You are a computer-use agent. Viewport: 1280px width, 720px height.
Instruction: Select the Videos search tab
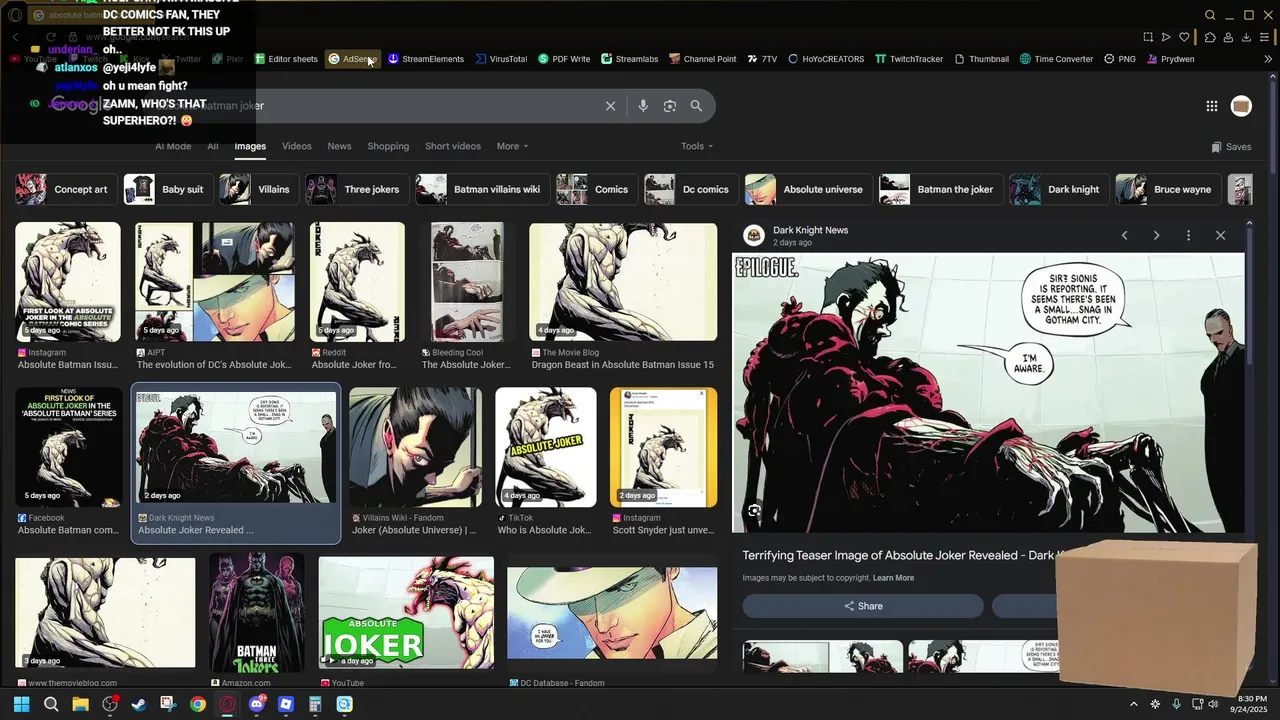point(297,146)
